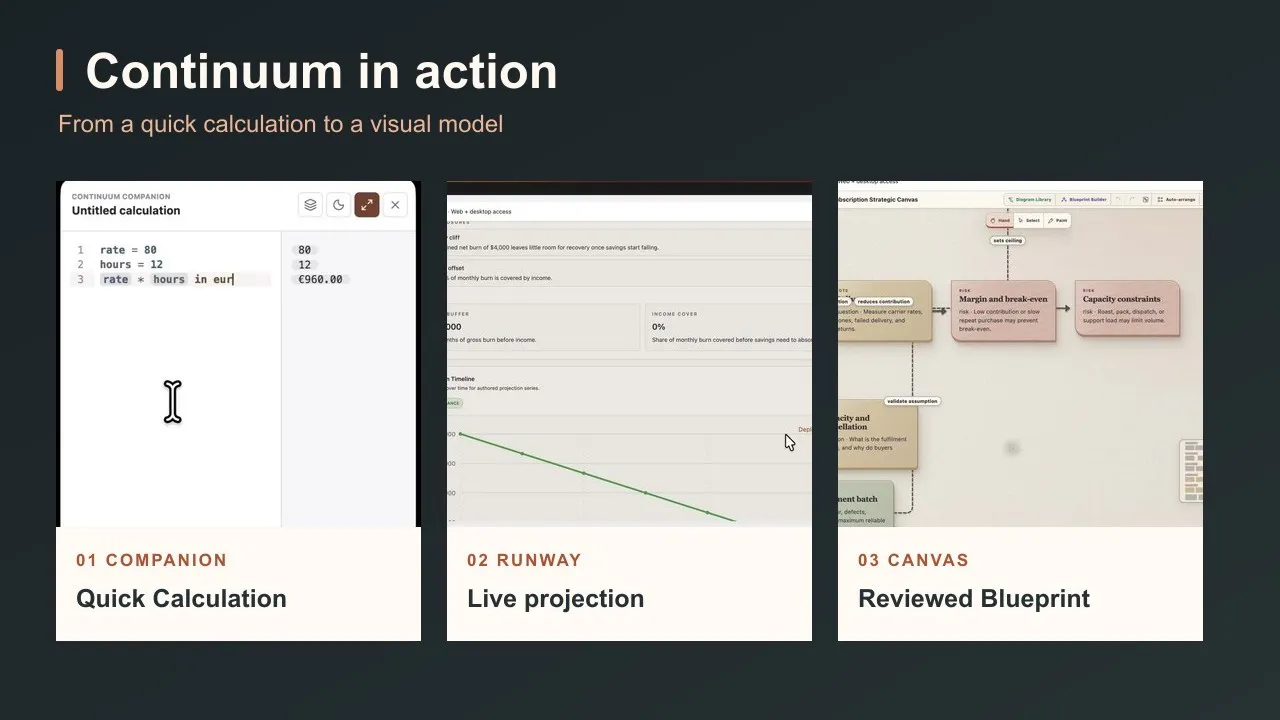
Task: Toggle dark mode with the moon icon
Action: (x=339, y=205)
